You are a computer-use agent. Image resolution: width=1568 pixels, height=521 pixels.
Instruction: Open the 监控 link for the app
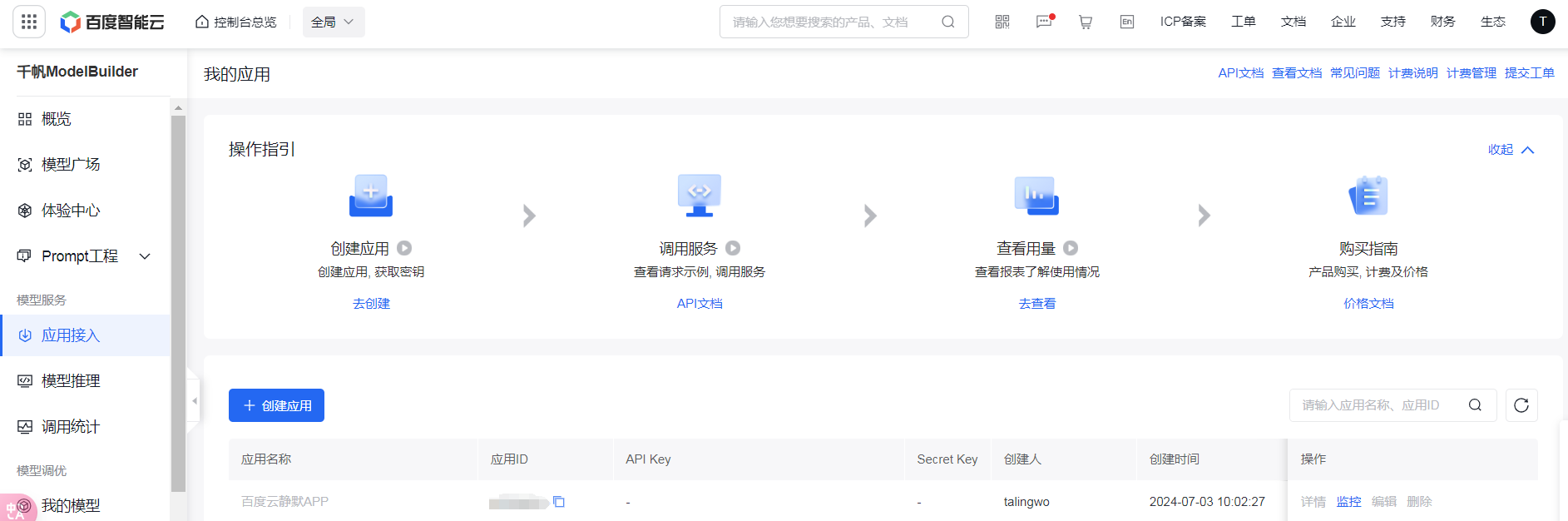1348,502
